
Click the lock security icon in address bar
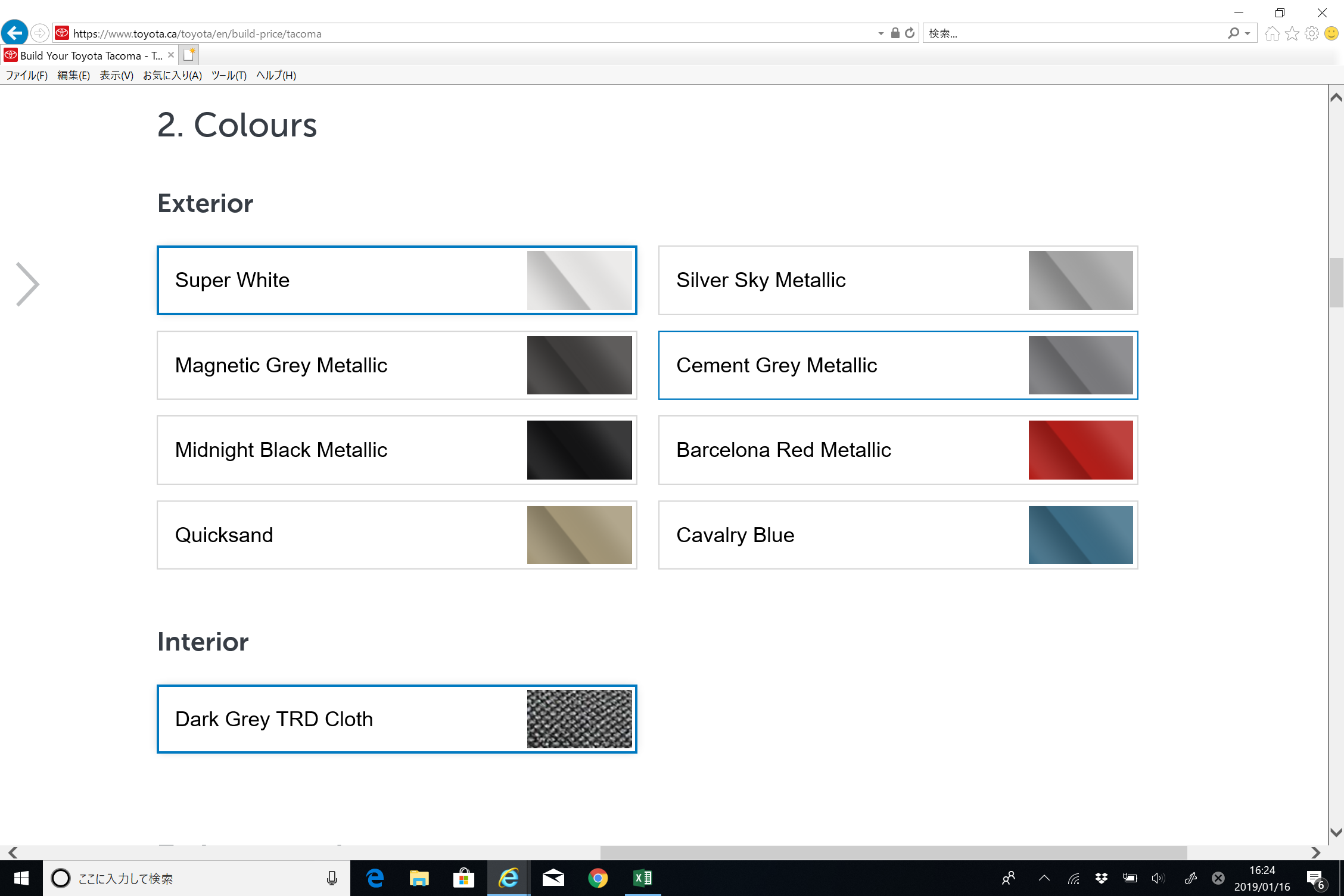(x=895, y=33)
